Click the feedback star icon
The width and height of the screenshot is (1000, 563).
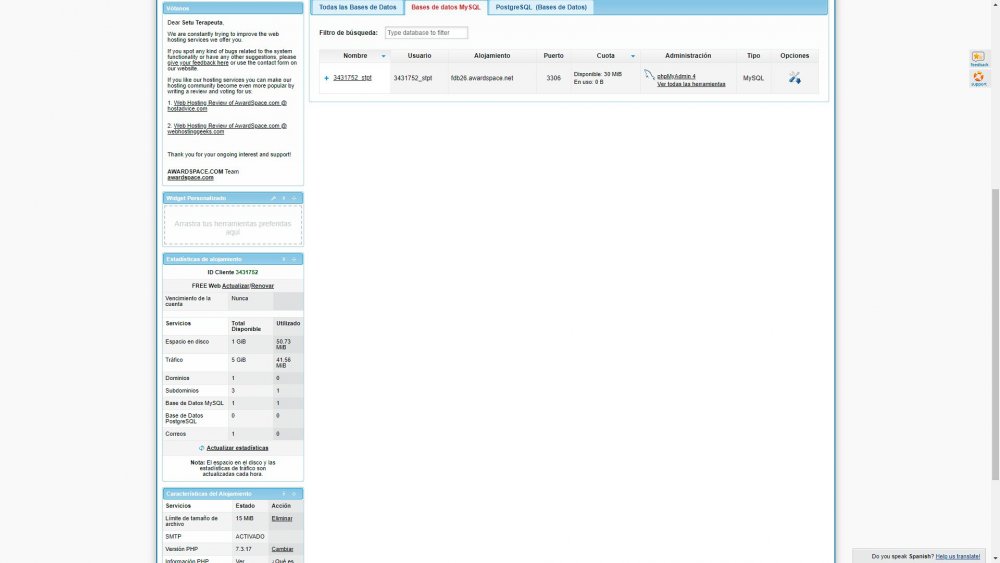978,57
